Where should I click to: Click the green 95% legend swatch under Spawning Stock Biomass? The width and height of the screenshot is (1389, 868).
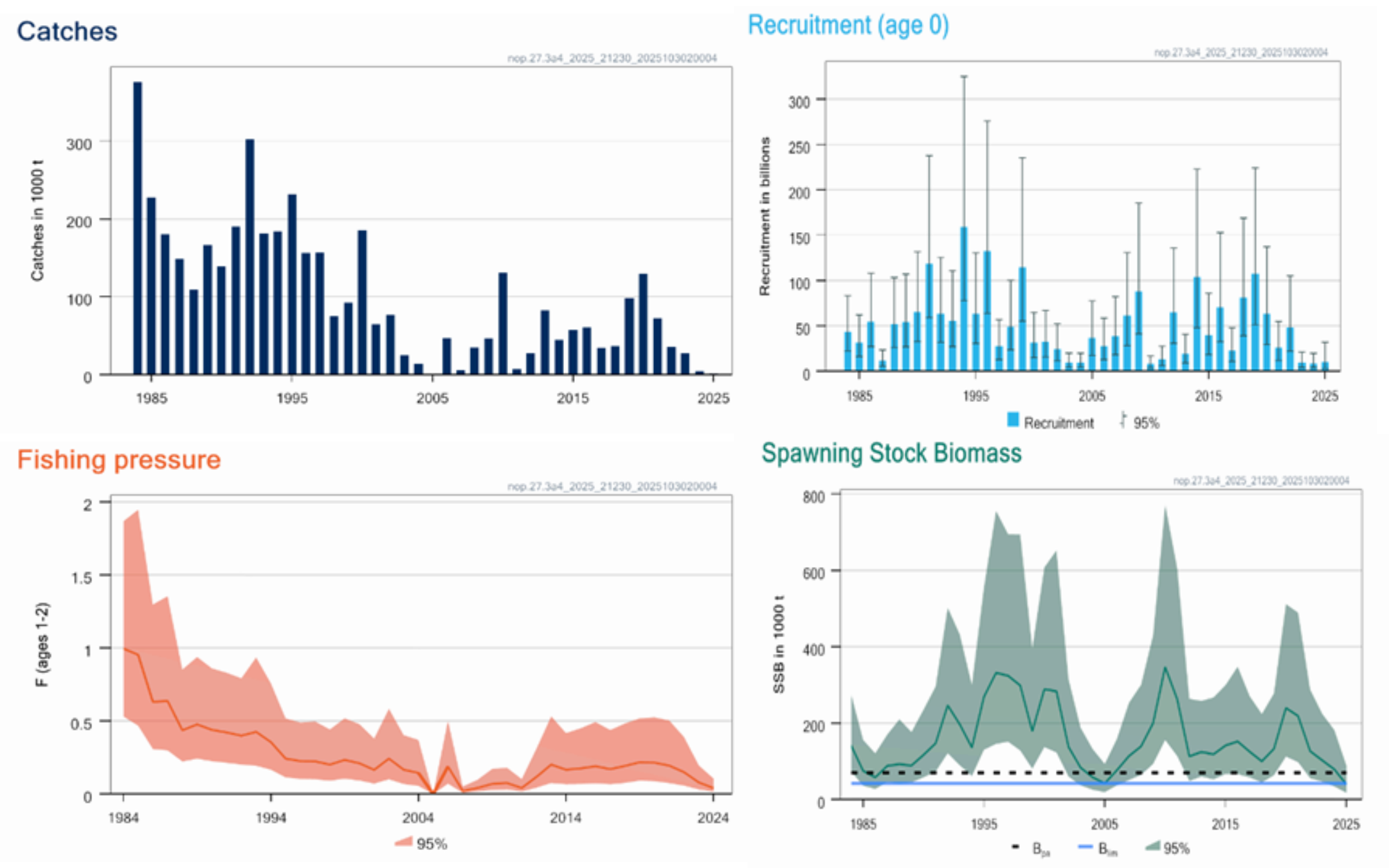coord(1153,847)
